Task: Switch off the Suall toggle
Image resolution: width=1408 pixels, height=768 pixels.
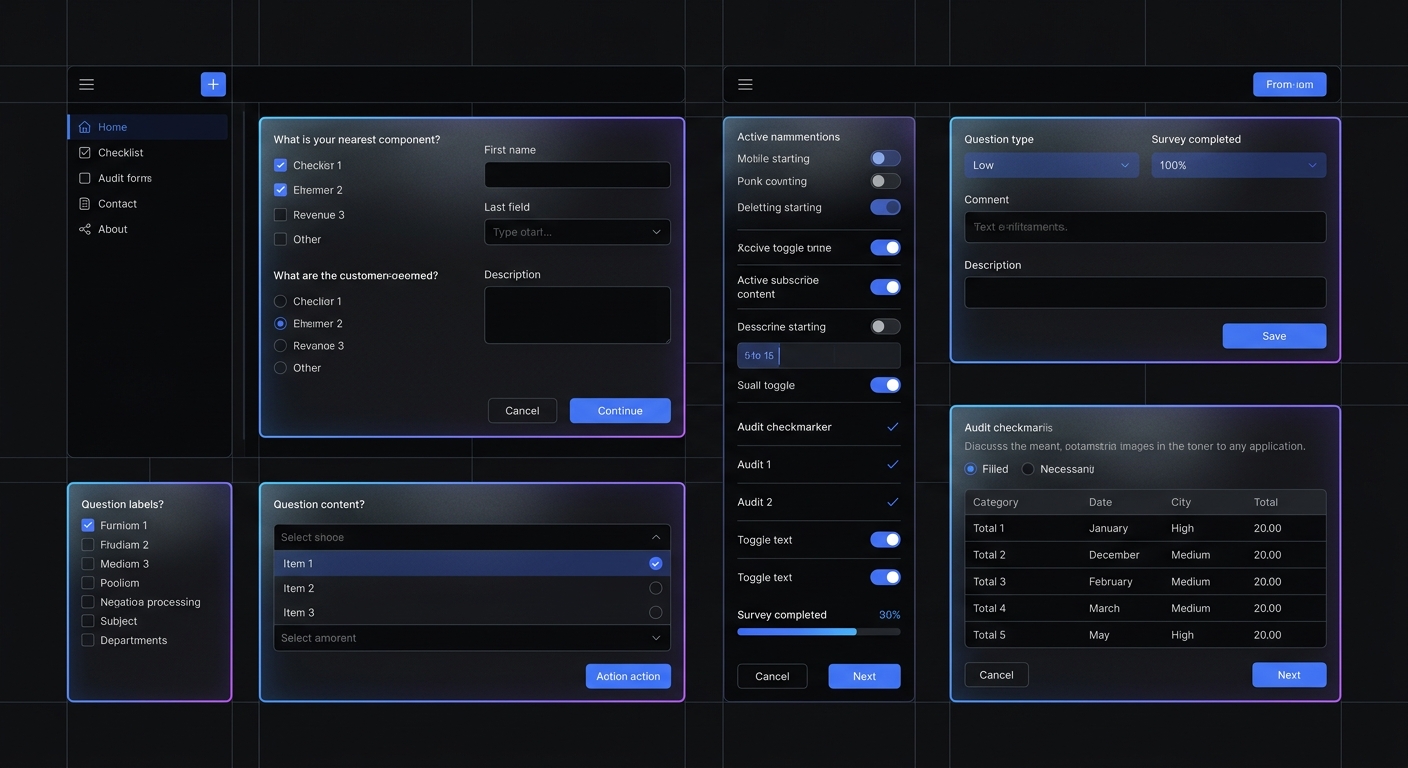Action: pos(885,385)
